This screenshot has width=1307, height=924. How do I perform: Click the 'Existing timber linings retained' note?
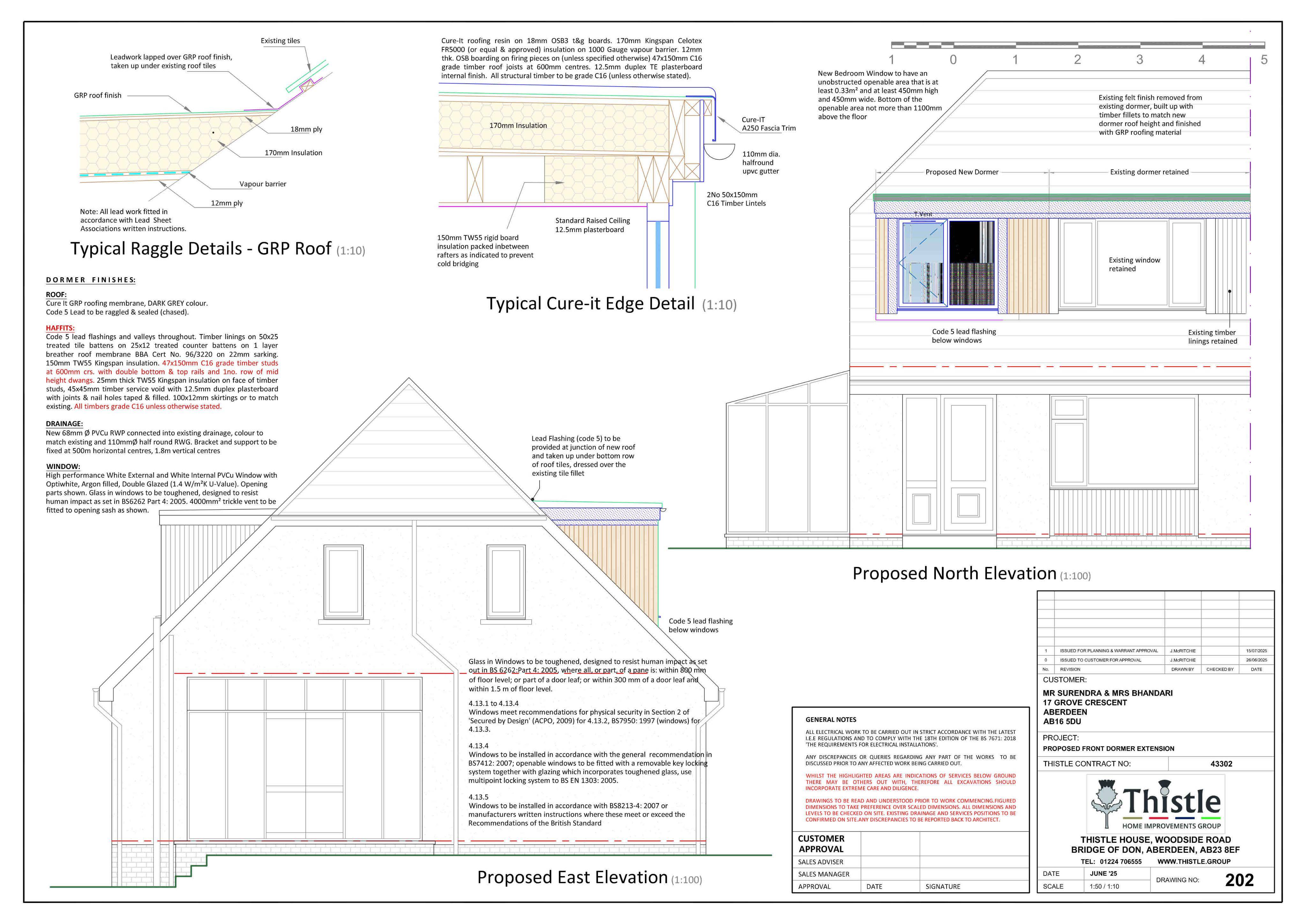pos(1213,337)
